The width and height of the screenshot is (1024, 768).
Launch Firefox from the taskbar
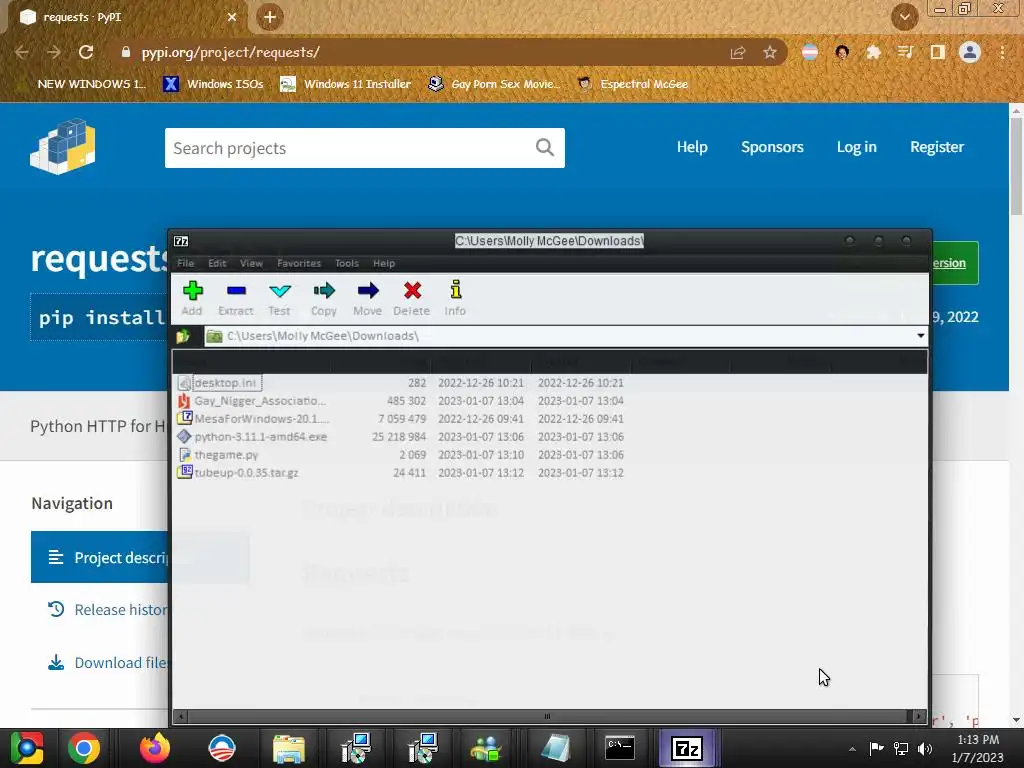point(155,748)
